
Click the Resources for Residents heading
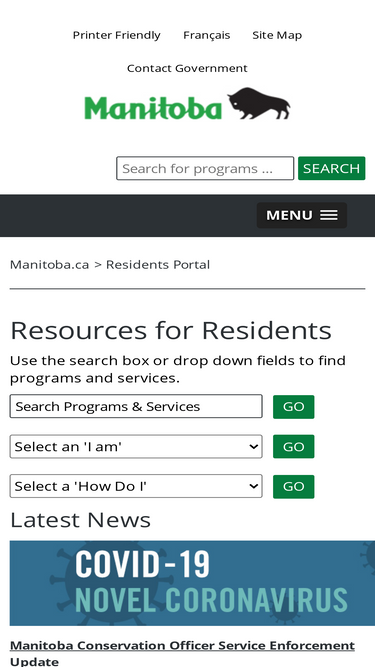pyautogui.click(x=170, y=330)
